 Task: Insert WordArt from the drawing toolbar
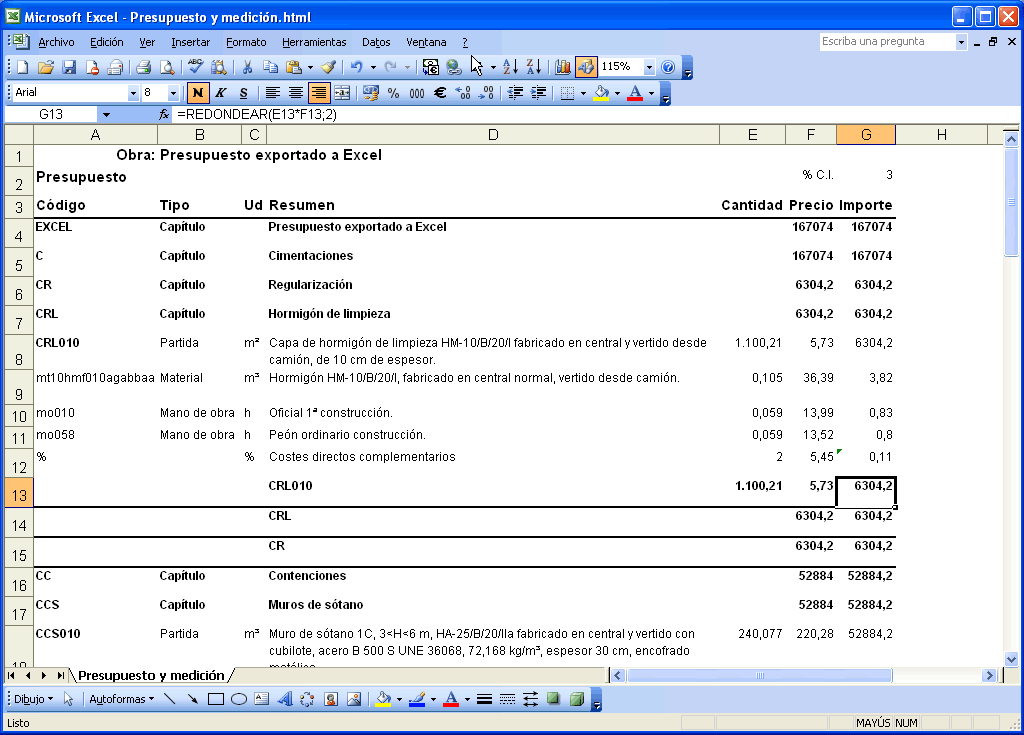(x=285, y=699)
